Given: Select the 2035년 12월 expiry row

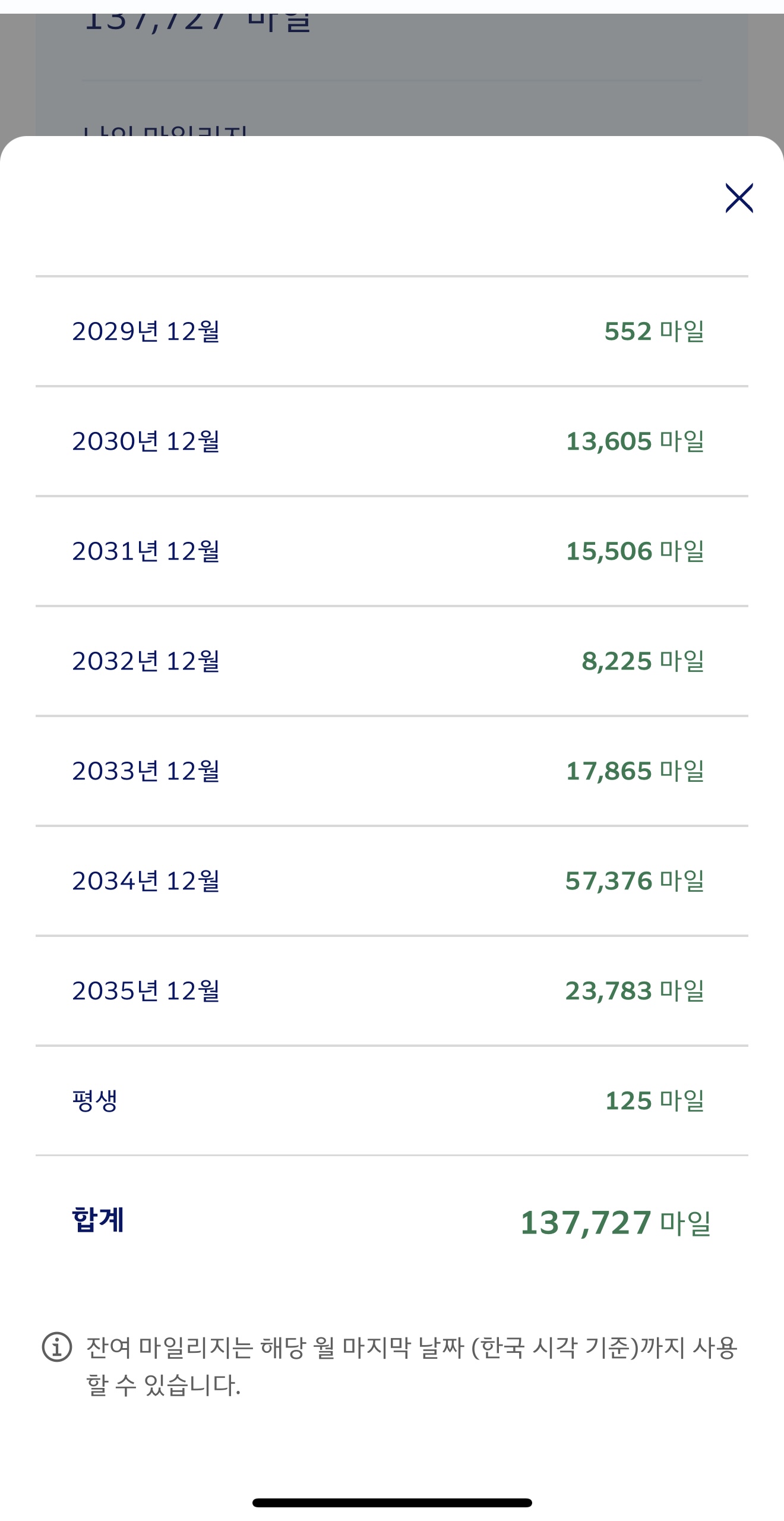Looking at the screenshot, I should 146,991.
